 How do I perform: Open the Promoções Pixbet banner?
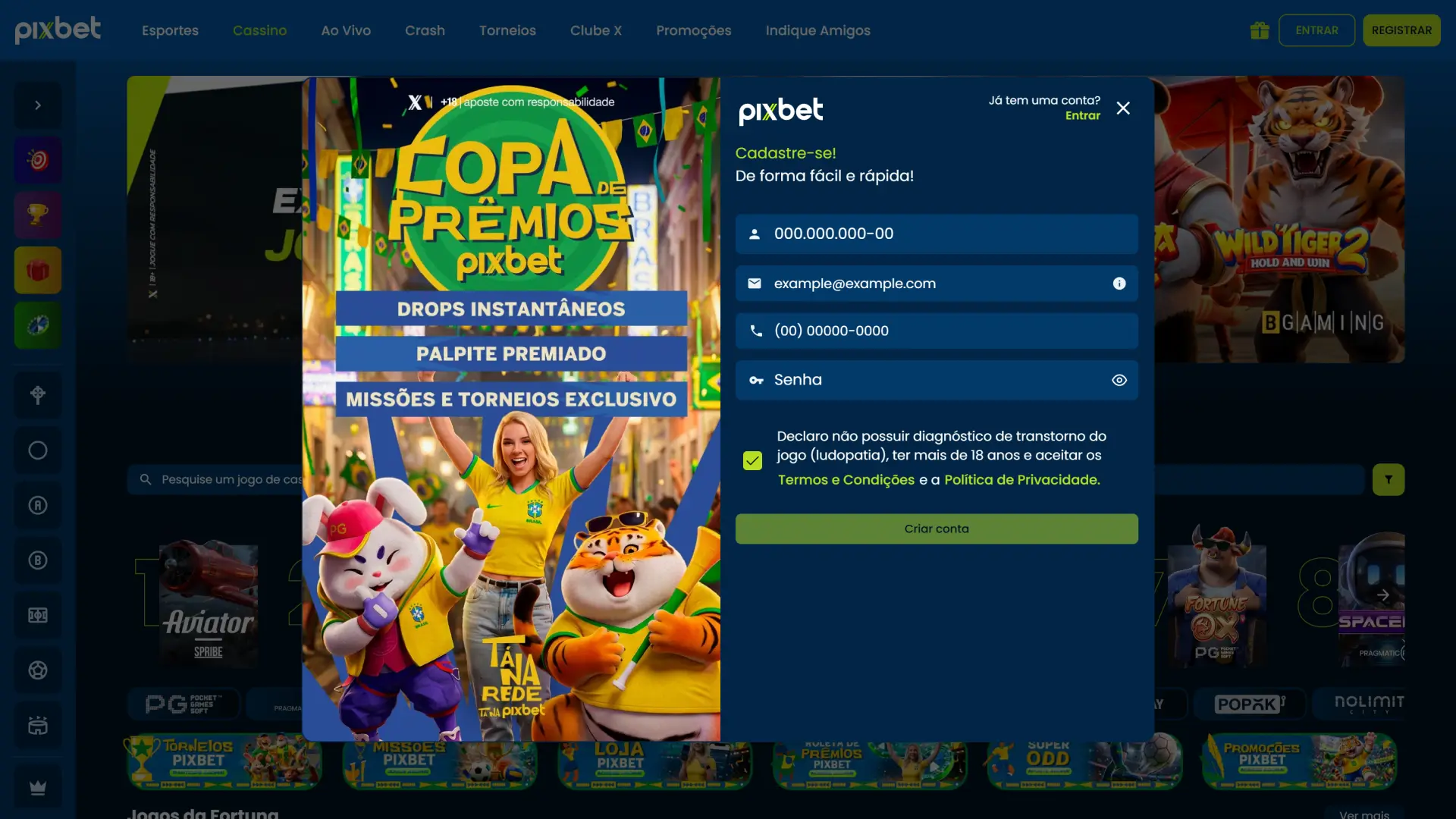1300,762
